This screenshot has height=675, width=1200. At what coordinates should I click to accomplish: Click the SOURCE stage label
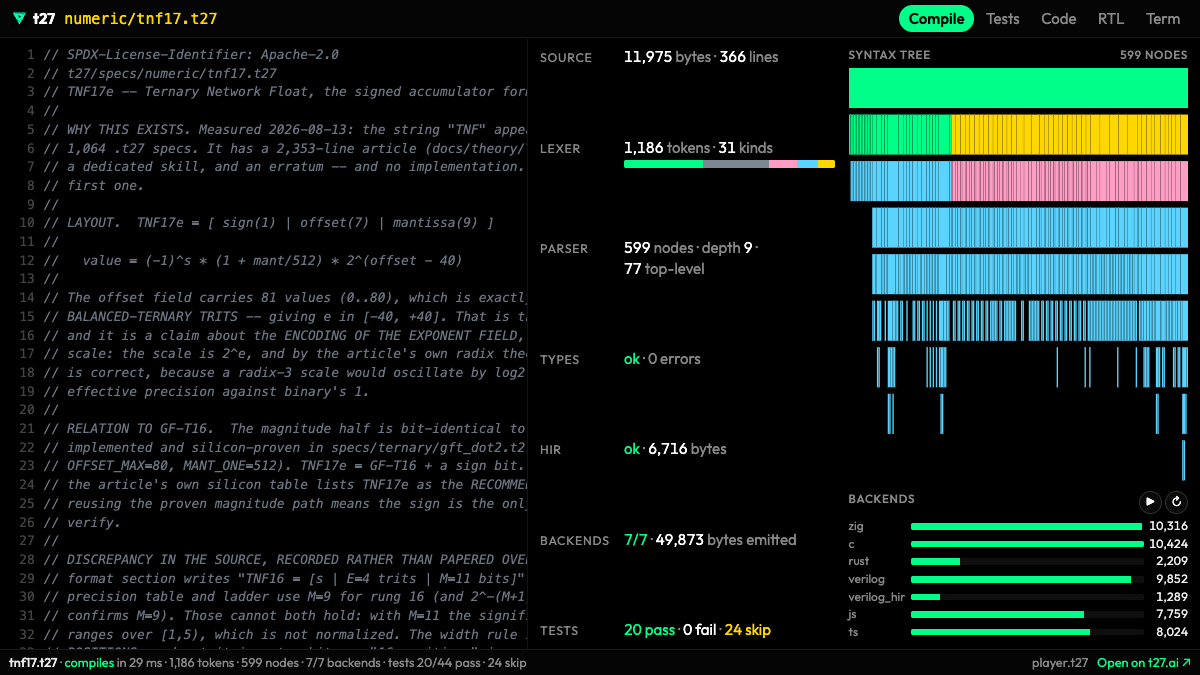(x=566, y=58)
